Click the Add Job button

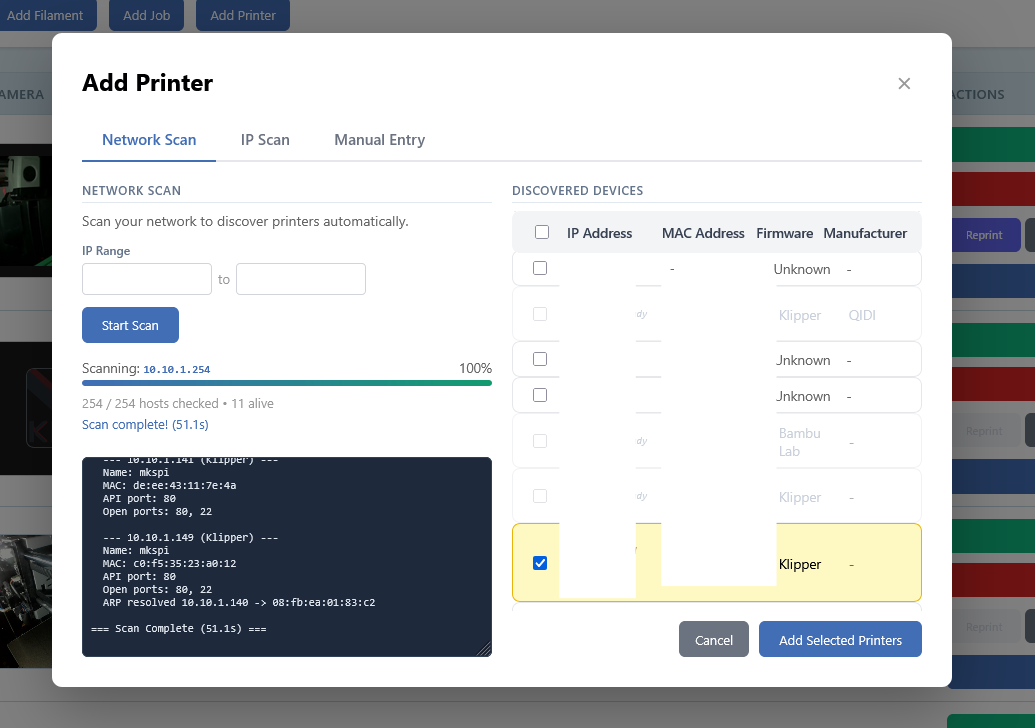click(146, 16)
